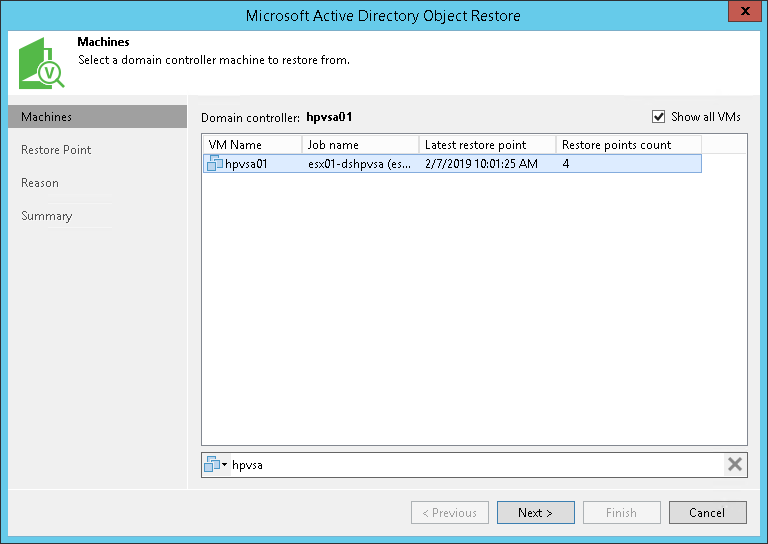Toggle the Show all VMs checkbox

[x=659, y=117]
